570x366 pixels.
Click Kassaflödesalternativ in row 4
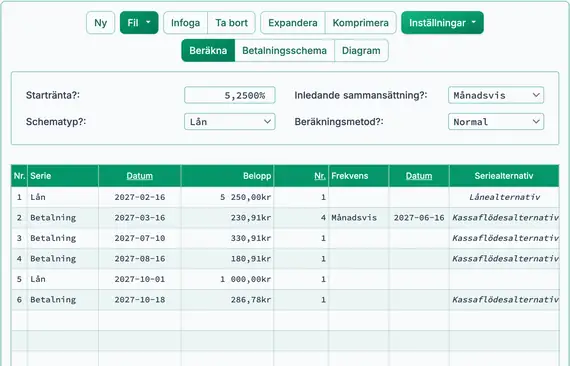coord(504,259)
